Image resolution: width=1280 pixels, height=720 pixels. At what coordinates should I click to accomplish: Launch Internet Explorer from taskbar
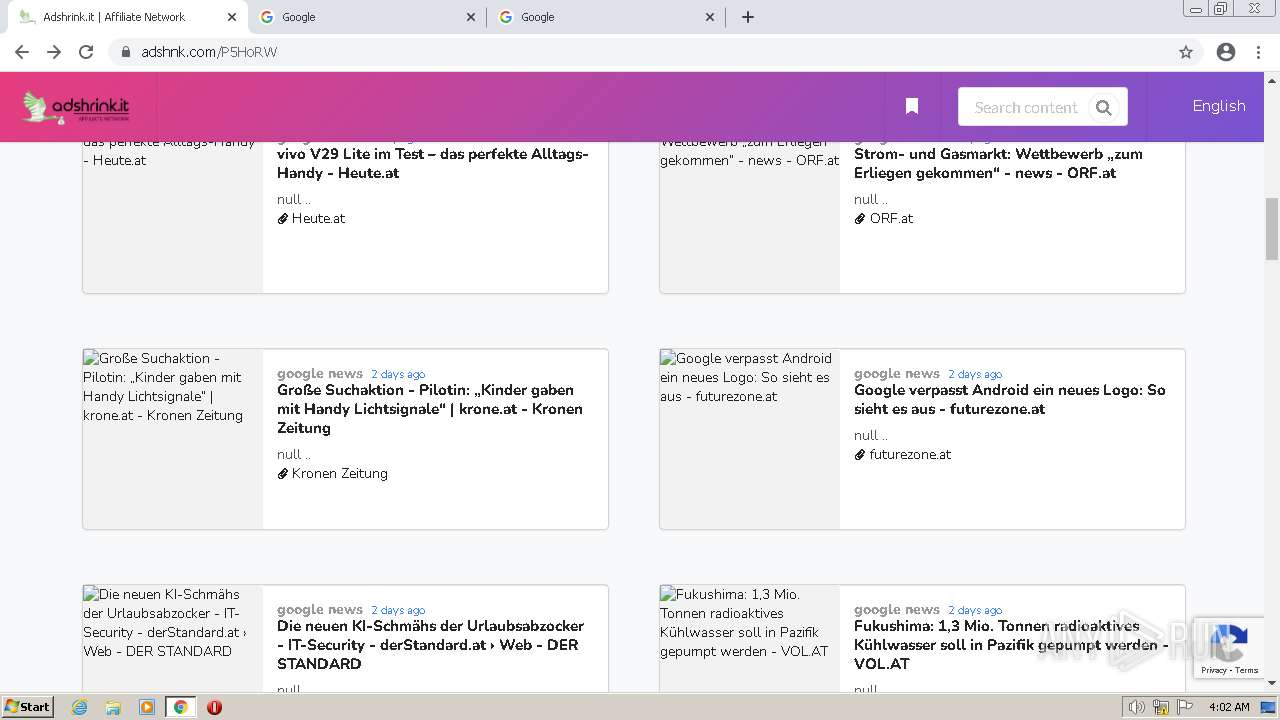[x=79, y=707]
